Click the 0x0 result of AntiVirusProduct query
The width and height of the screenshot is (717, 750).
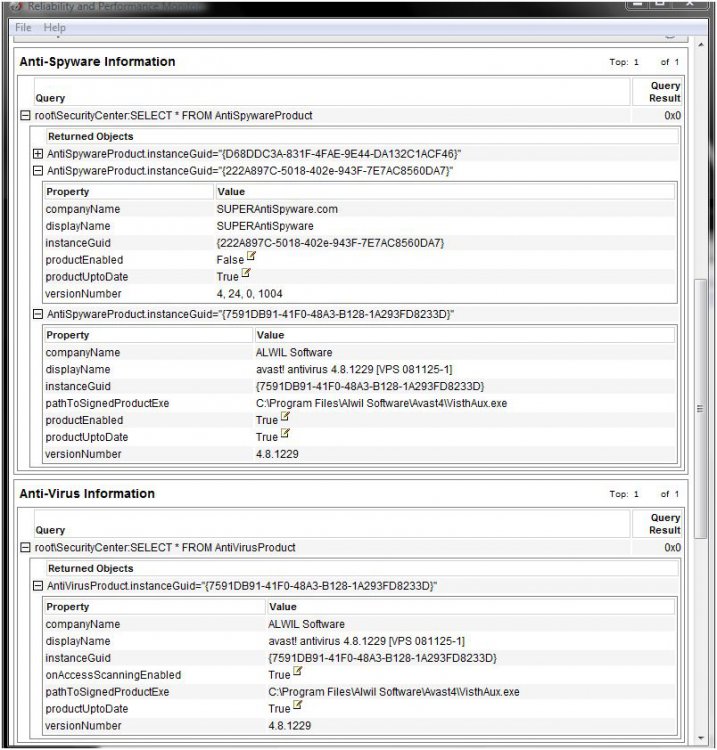(x=672, y=548)
